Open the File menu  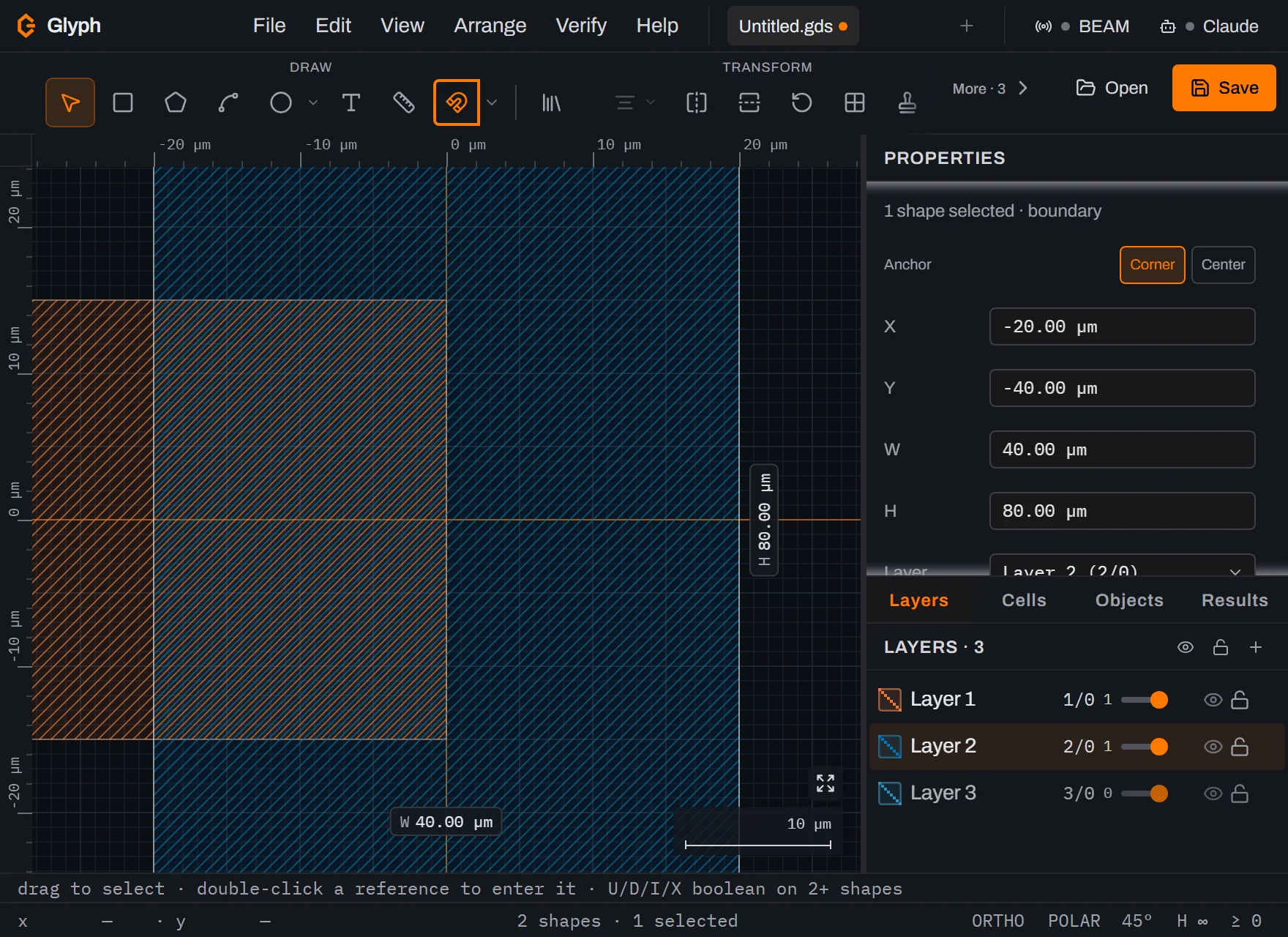[x=269, y=26]
